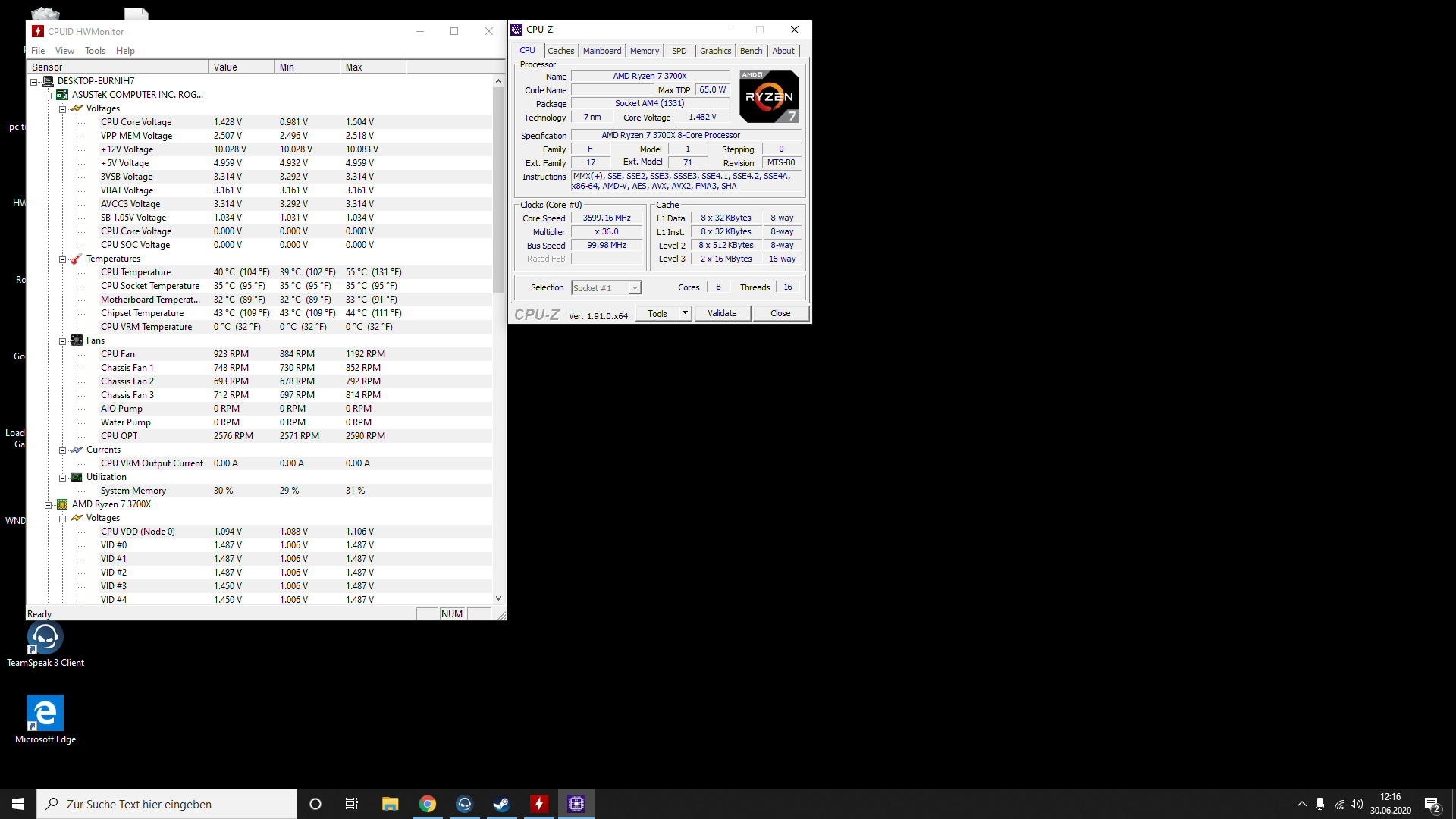Collapse the Currents tree branch
This screenshot has width=1456, height=819.
click(63, 450)
